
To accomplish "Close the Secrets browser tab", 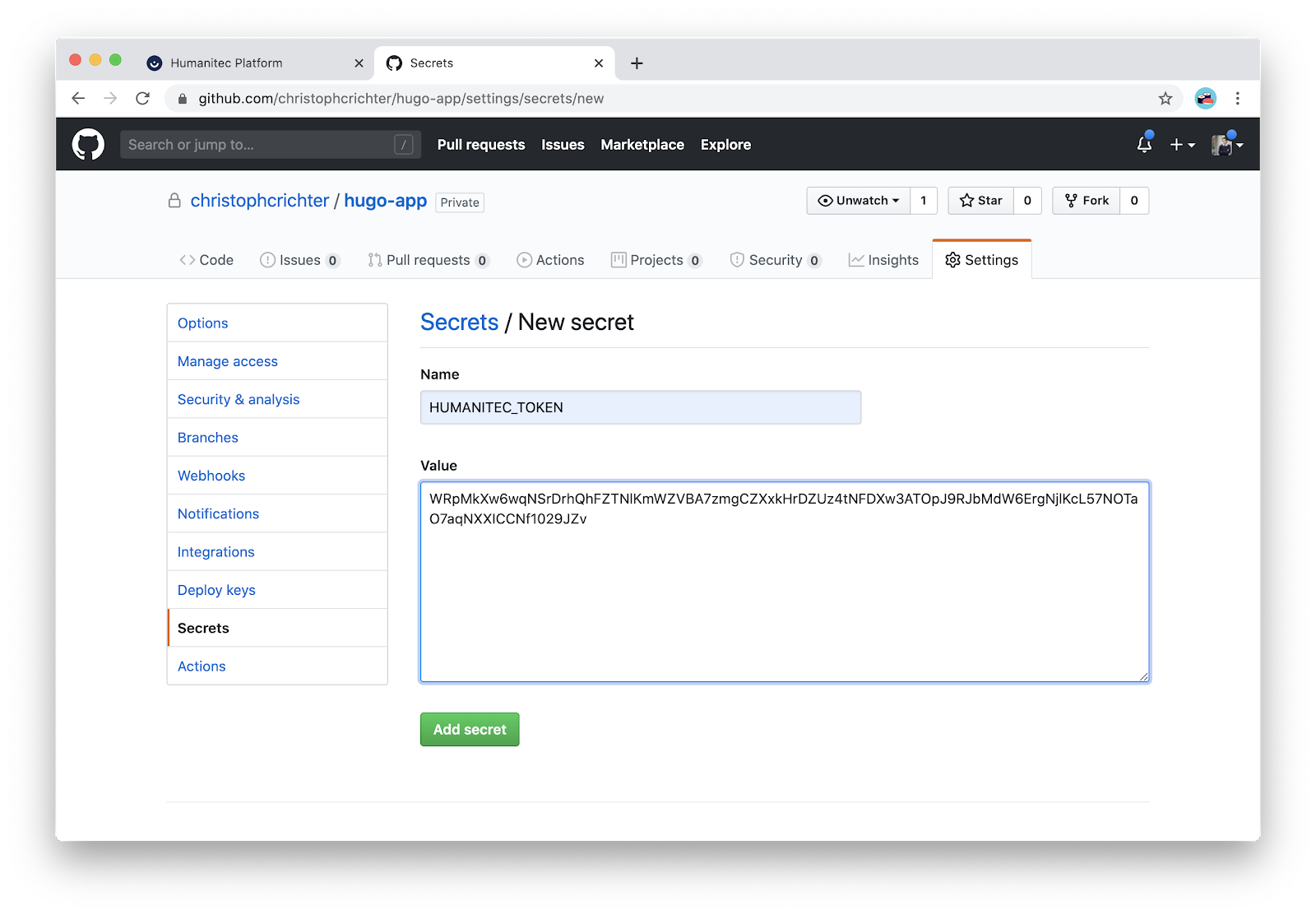I will 599,63.
